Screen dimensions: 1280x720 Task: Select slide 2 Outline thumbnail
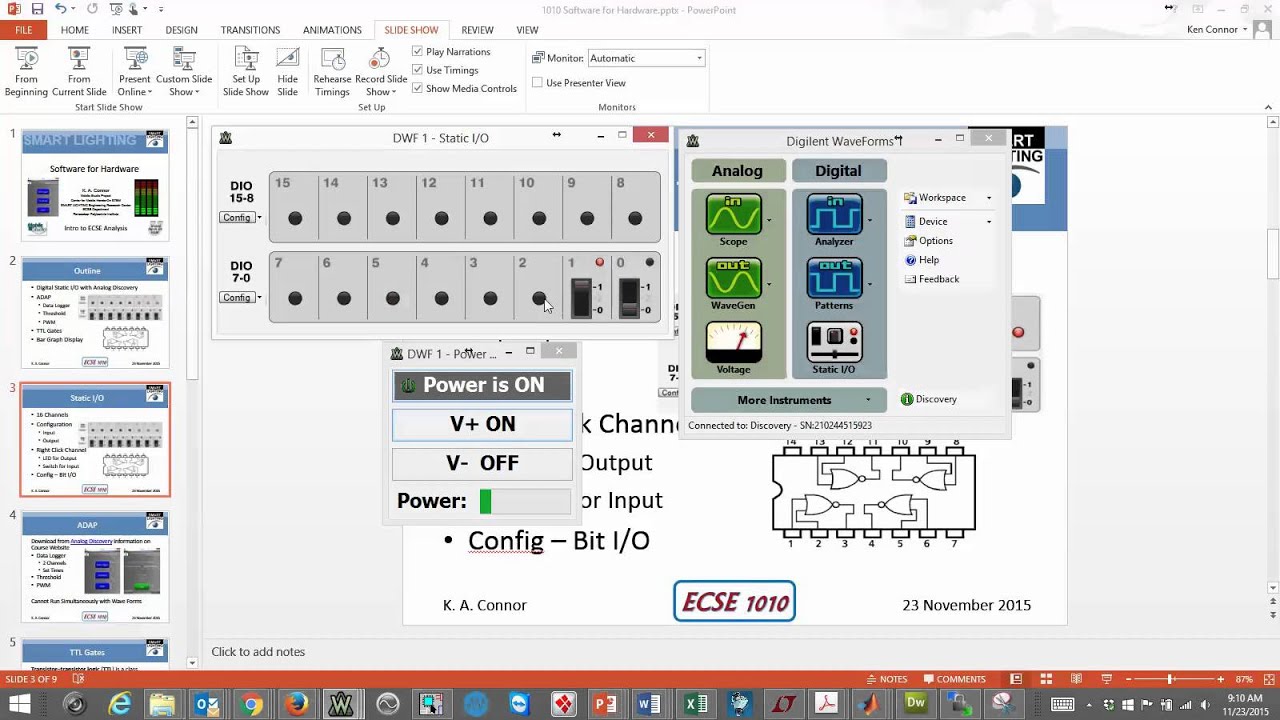tap(95, 313)
